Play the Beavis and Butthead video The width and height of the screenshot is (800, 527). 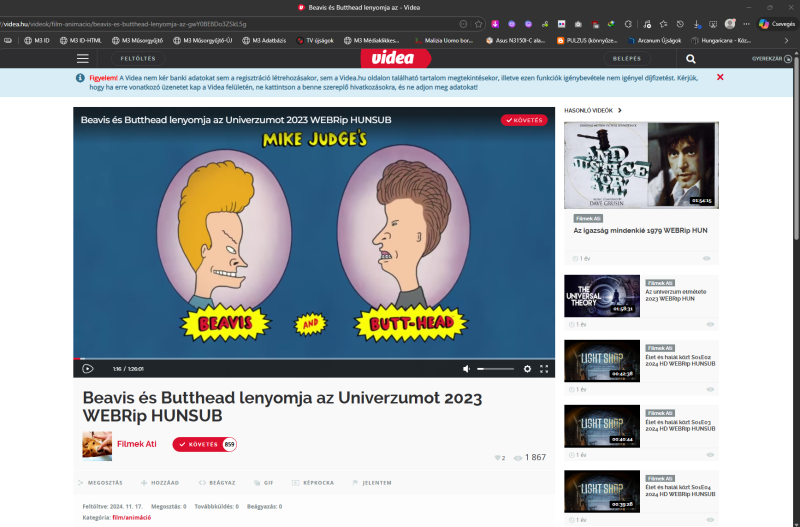[x=88, y=369]
